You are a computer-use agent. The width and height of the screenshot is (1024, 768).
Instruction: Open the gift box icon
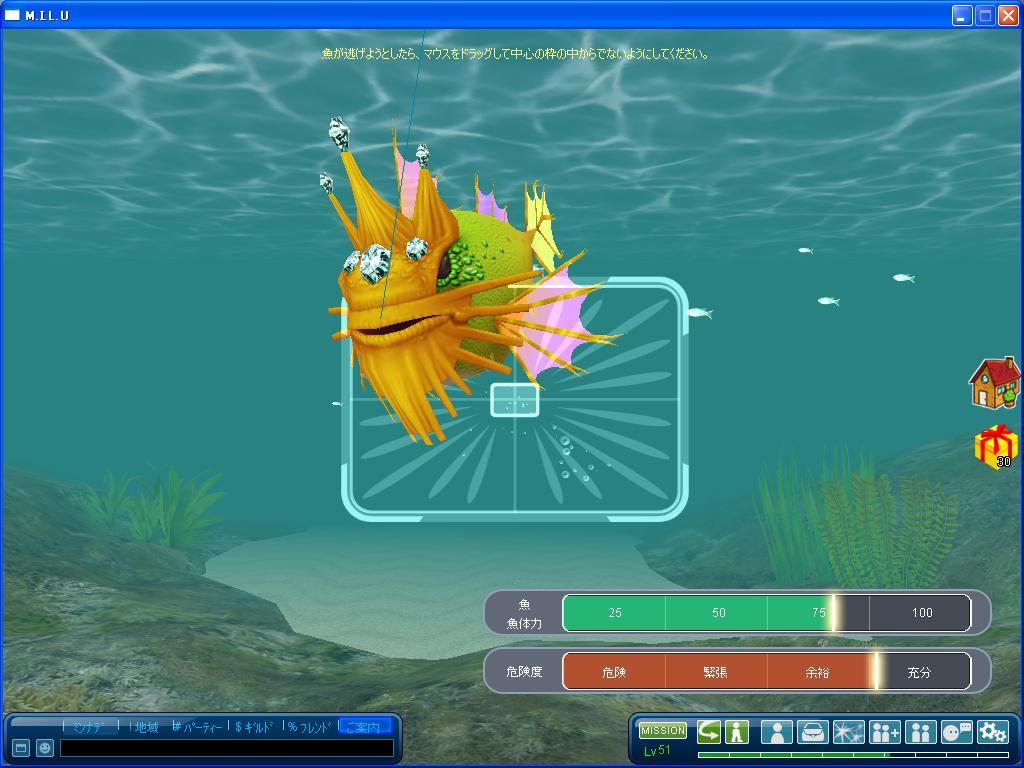point(996,446)
